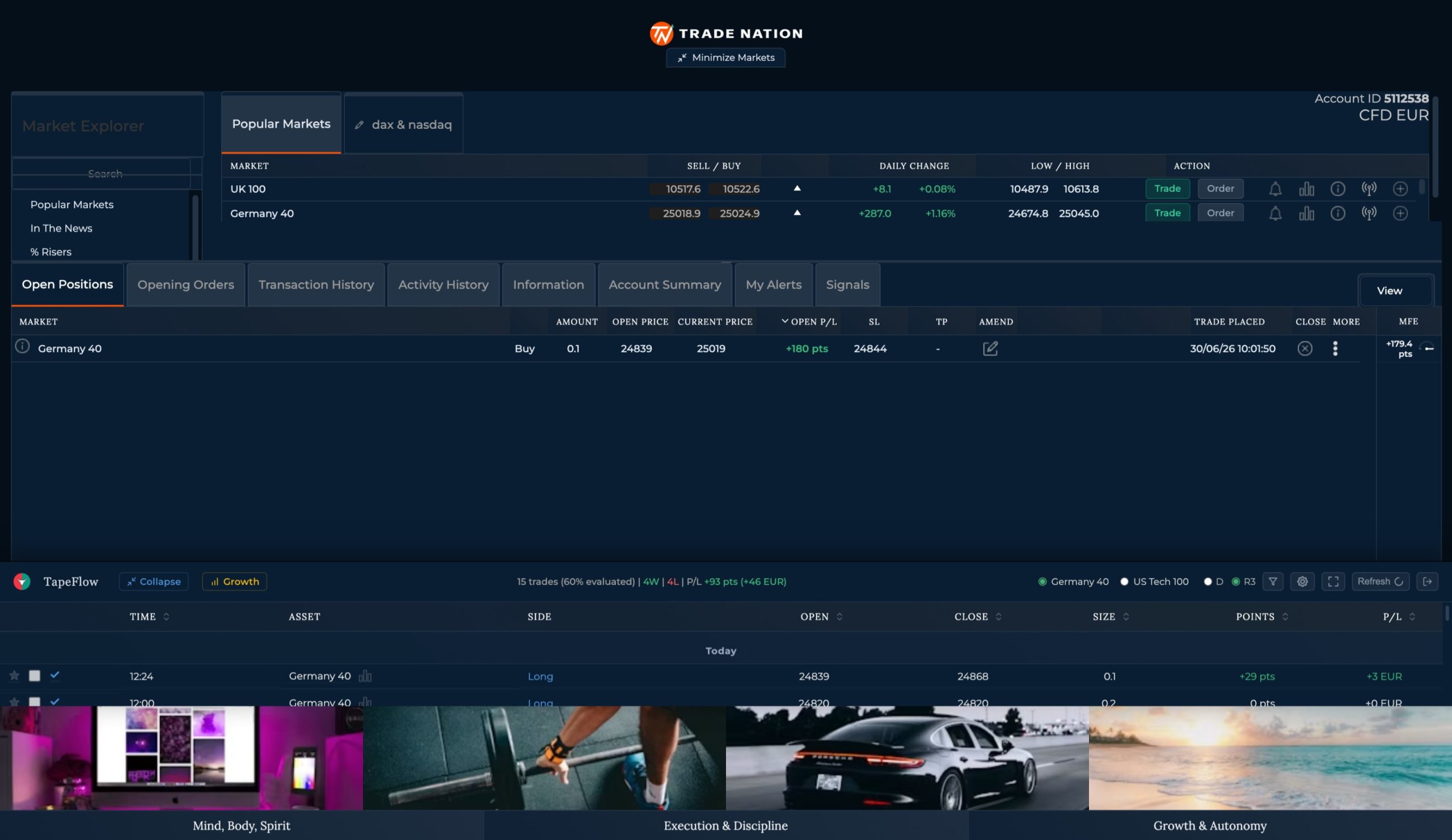Open the Opening Orders tab
Viewport: 1452px width, 840px height.
185,285
